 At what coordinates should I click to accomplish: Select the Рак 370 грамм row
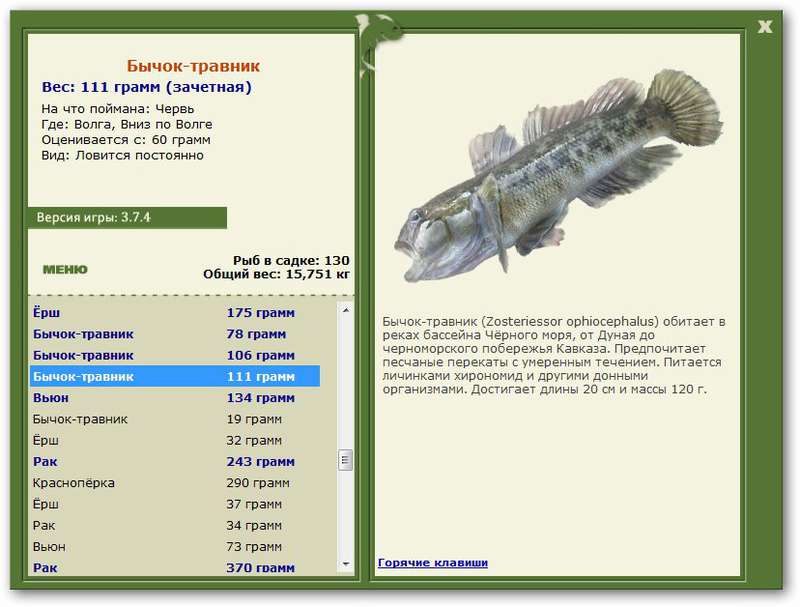point(175,567)
